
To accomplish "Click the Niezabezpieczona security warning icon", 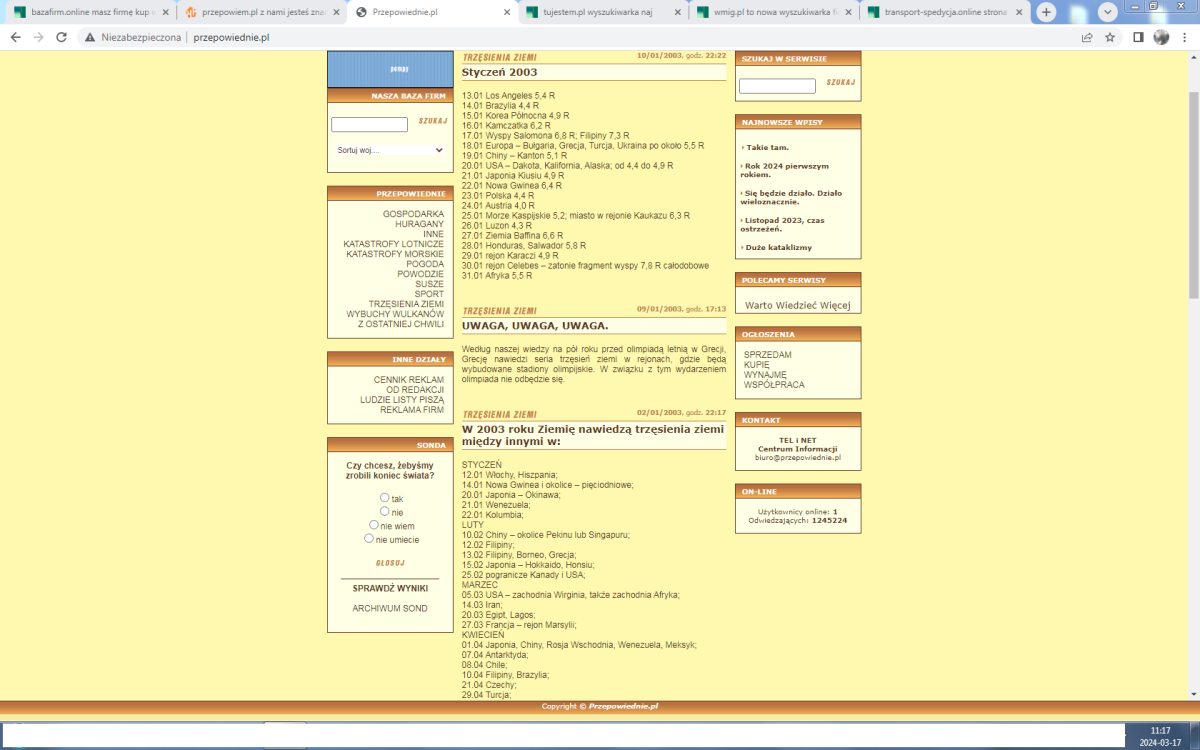I will point(90,37).
